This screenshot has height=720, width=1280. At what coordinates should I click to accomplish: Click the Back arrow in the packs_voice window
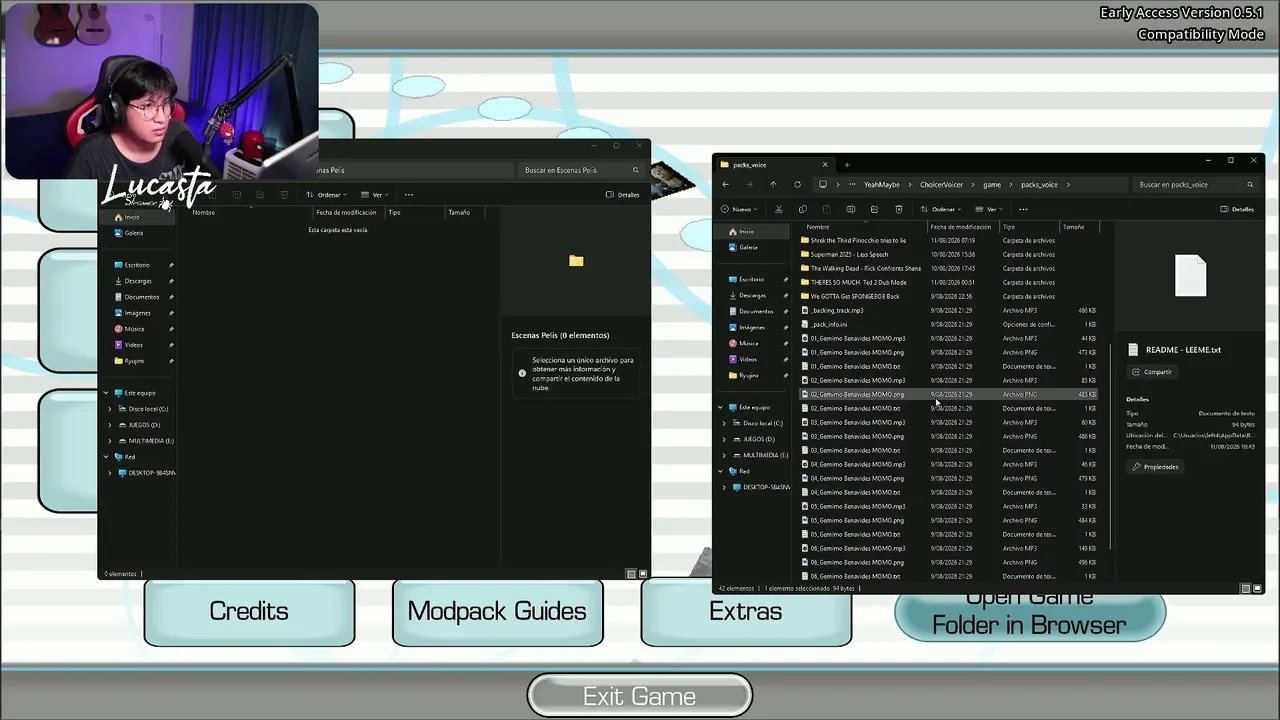coord(726,184)
